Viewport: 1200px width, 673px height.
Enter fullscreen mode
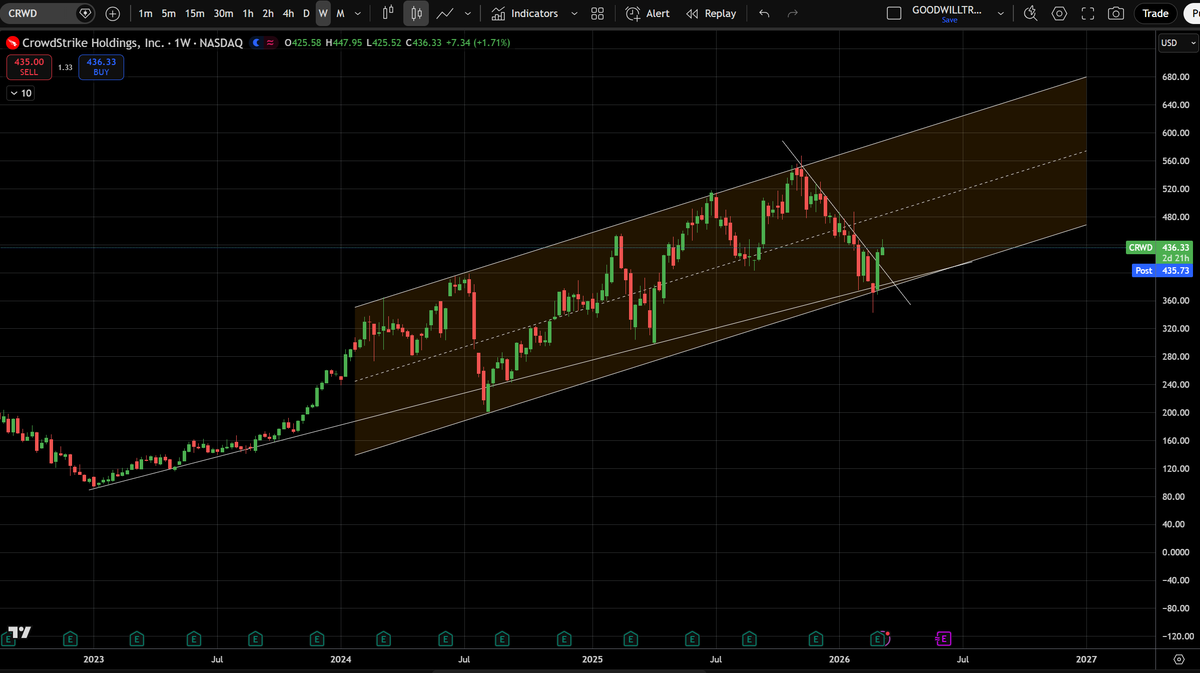(x=1088, y=13)
